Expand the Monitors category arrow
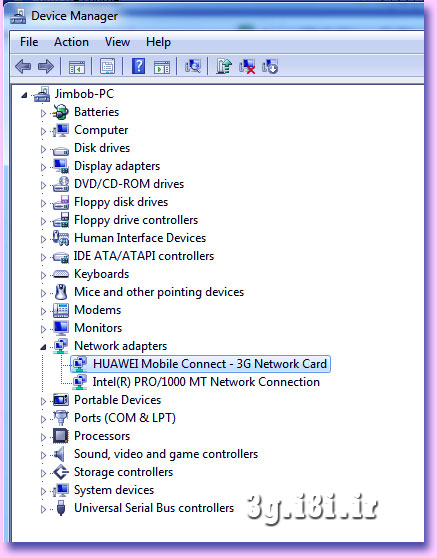The width and height of the screenshot is (437, 558). coord(43,329)
